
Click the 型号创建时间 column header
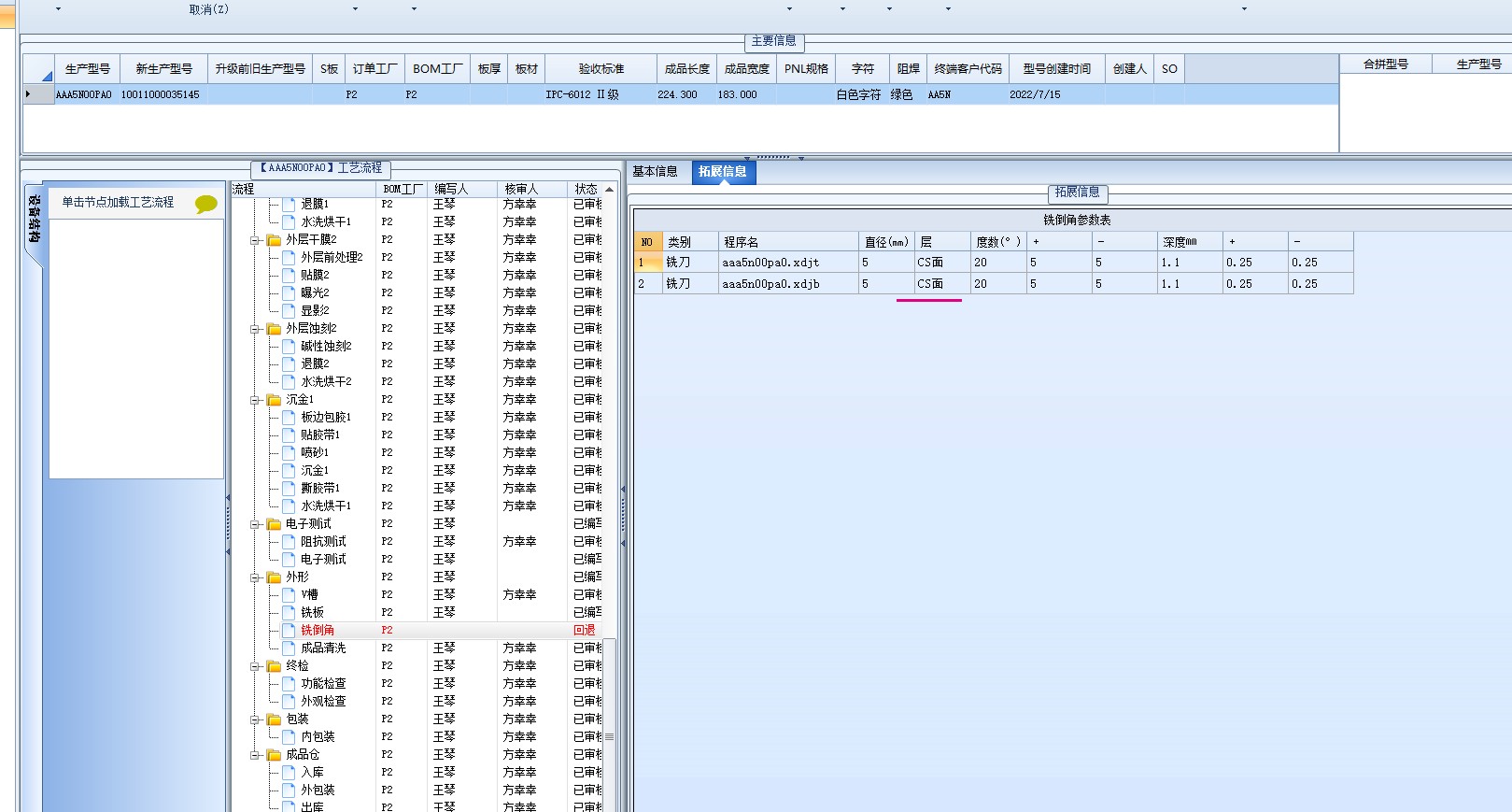pos(1057,69)
